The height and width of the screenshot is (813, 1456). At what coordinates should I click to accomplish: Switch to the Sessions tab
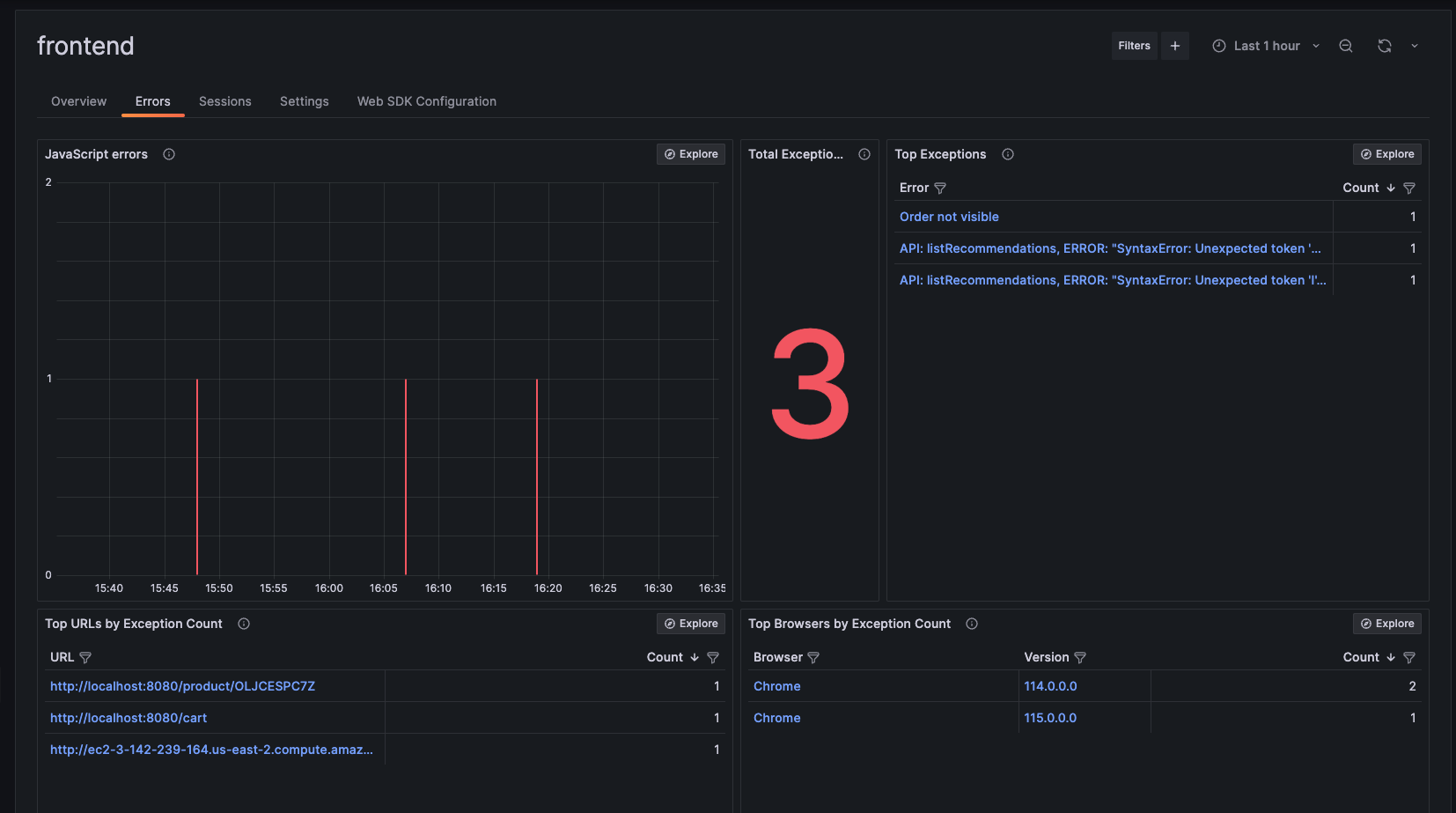224,101
